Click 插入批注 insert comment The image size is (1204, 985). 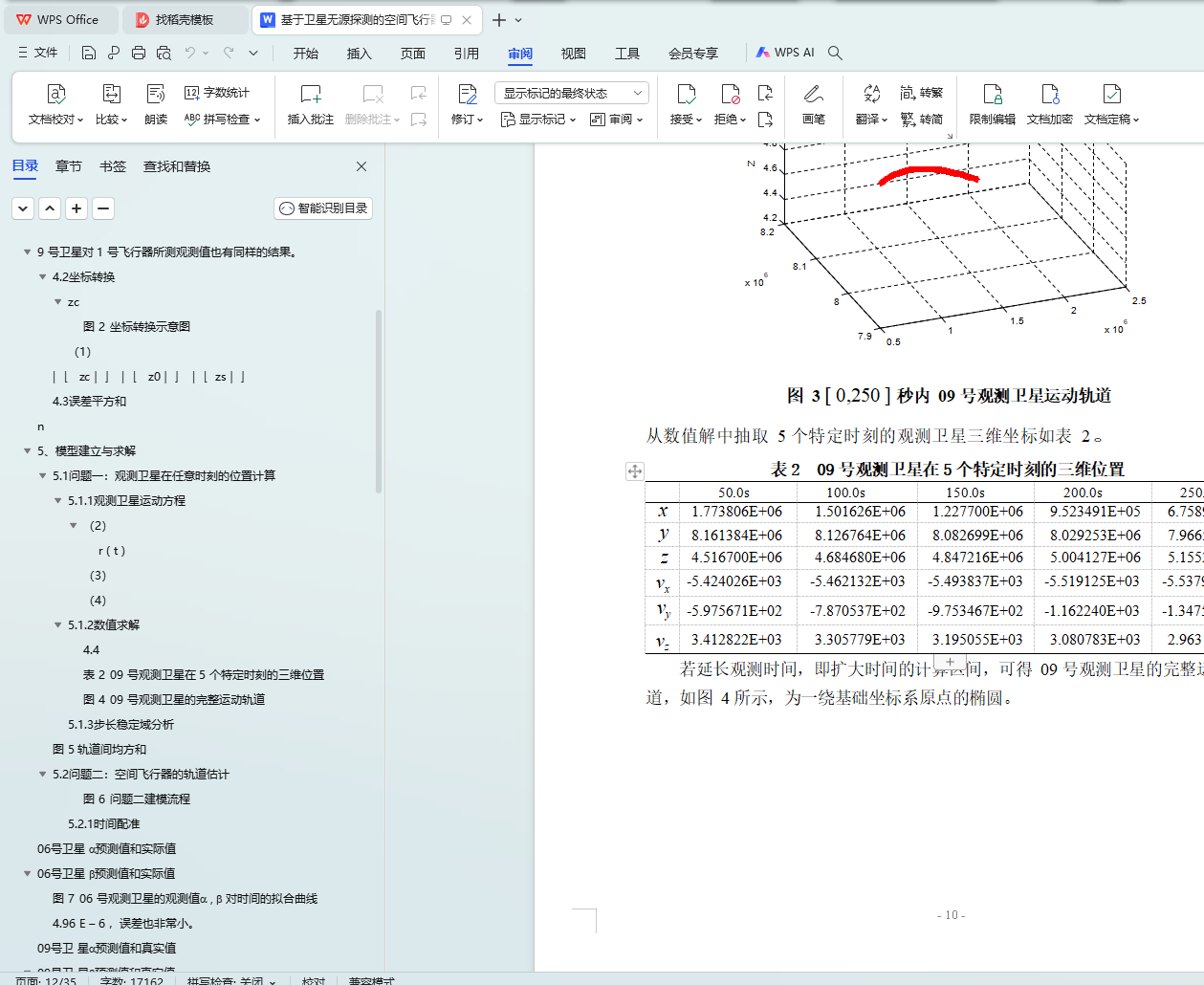[311, 105]
